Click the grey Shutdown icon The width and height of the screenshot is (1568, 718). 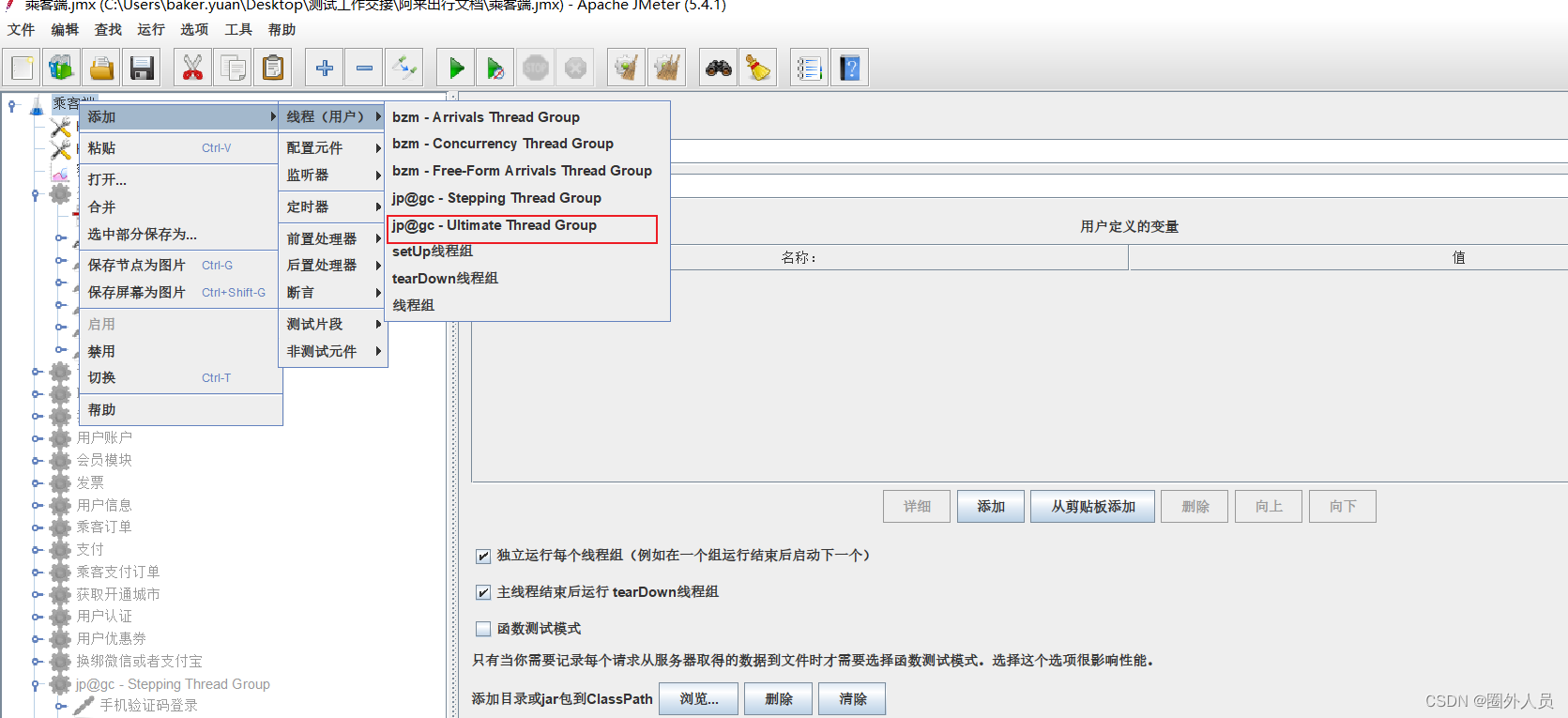tap(575, 68)
